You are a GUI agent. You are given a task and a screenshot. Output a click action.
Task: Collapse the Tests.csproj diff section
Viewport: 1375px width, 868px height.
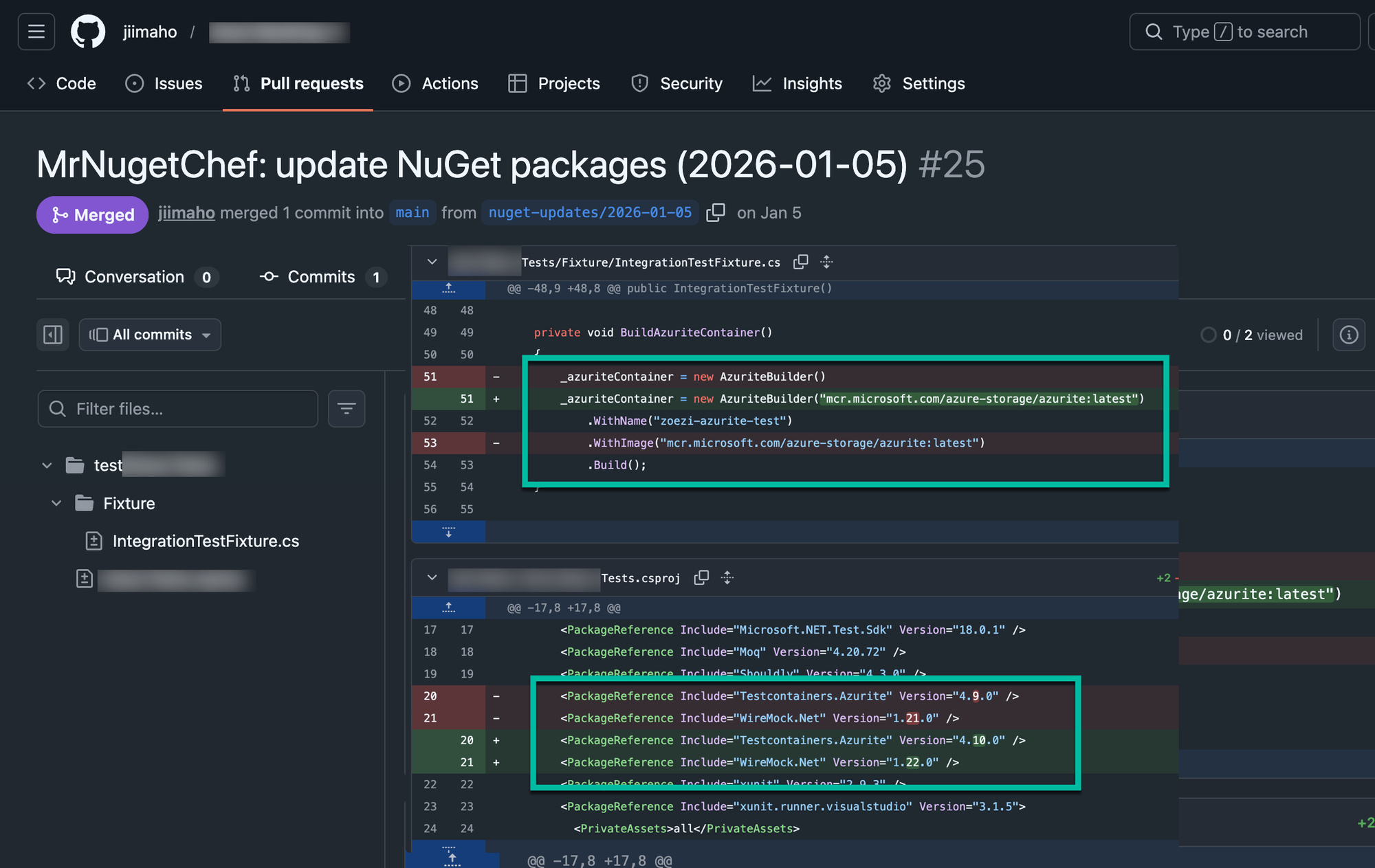(432, 578)
